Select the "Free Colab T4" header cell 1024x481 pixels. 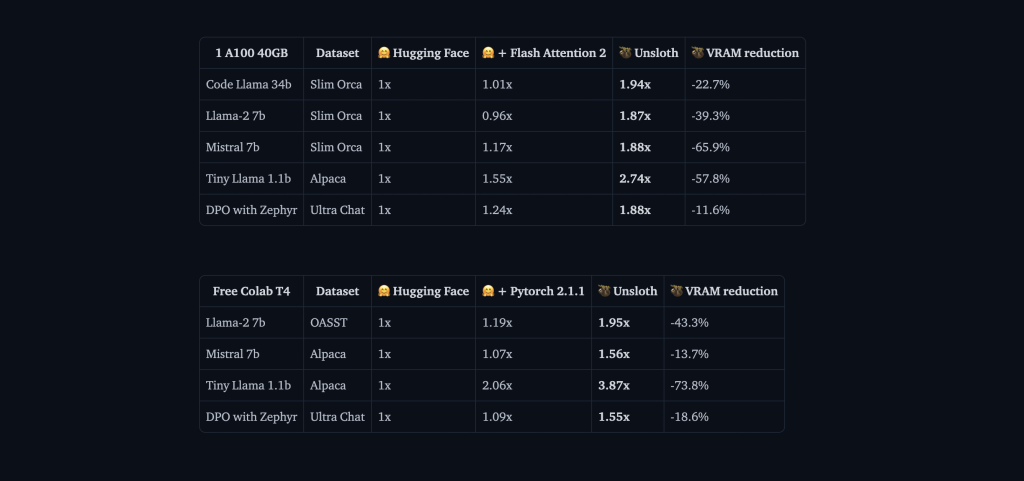coord(251,291)
